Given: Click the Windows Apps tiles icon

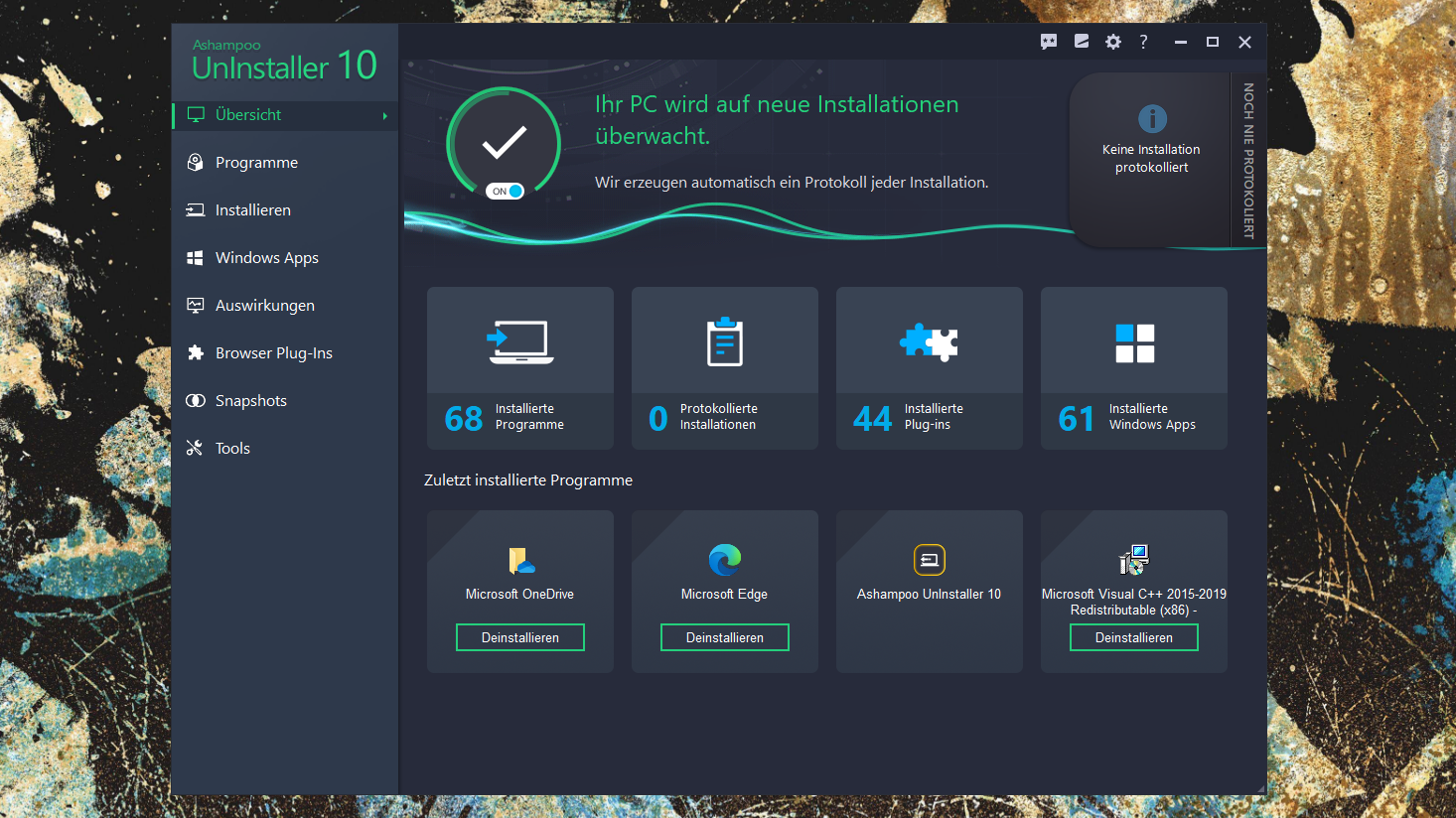Looking at the screenshot, I should (x=1134, y=342).
